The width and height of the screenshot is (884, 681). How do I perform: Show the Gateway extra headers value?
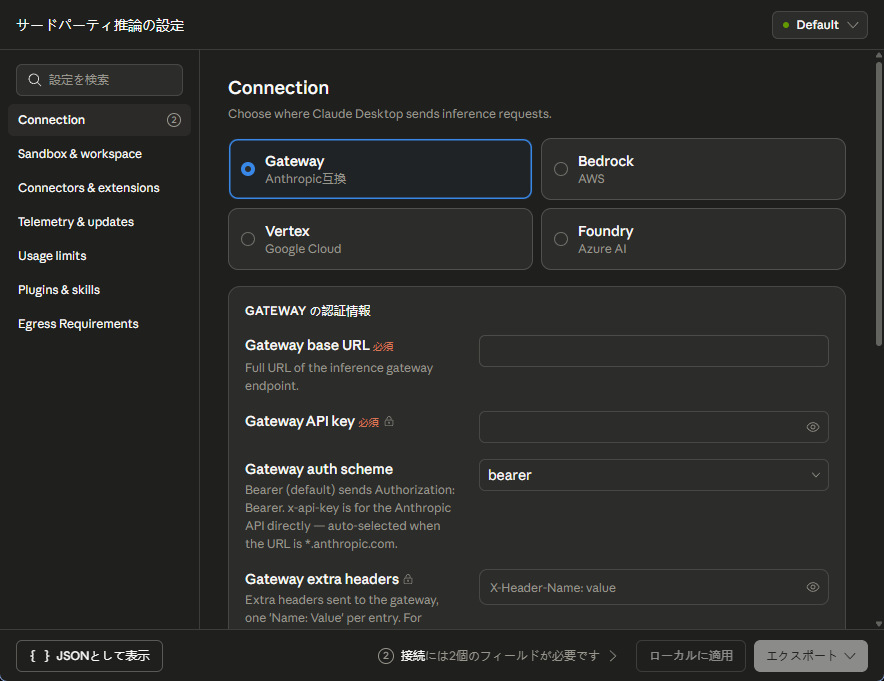point(812,587)
